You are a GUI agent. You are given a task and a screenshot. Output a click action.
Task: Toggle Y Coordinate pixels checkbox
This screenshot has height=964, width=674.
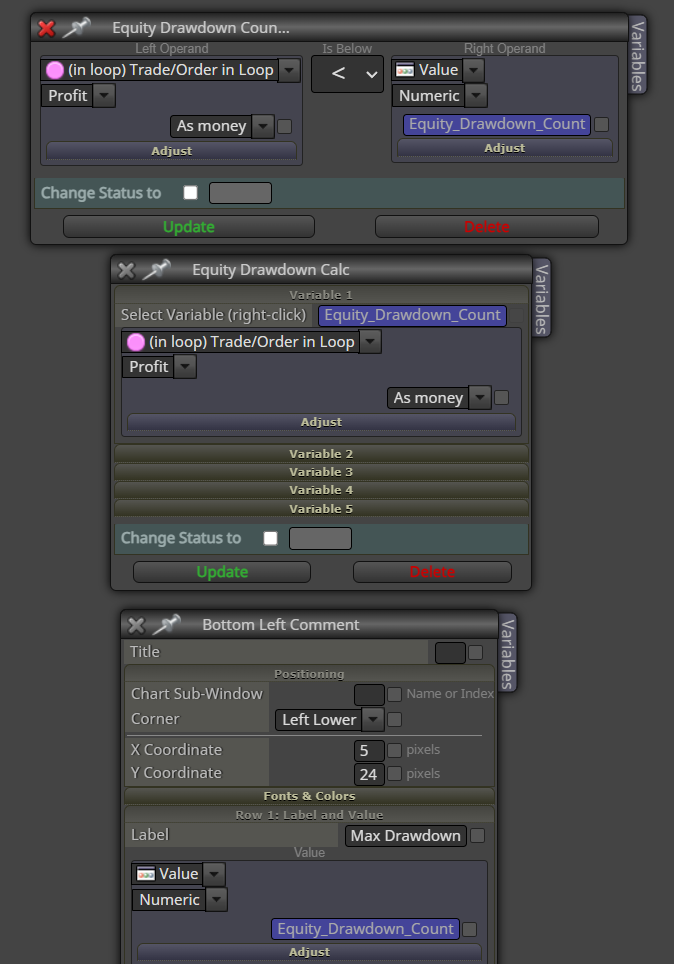[x=395, y=773]
